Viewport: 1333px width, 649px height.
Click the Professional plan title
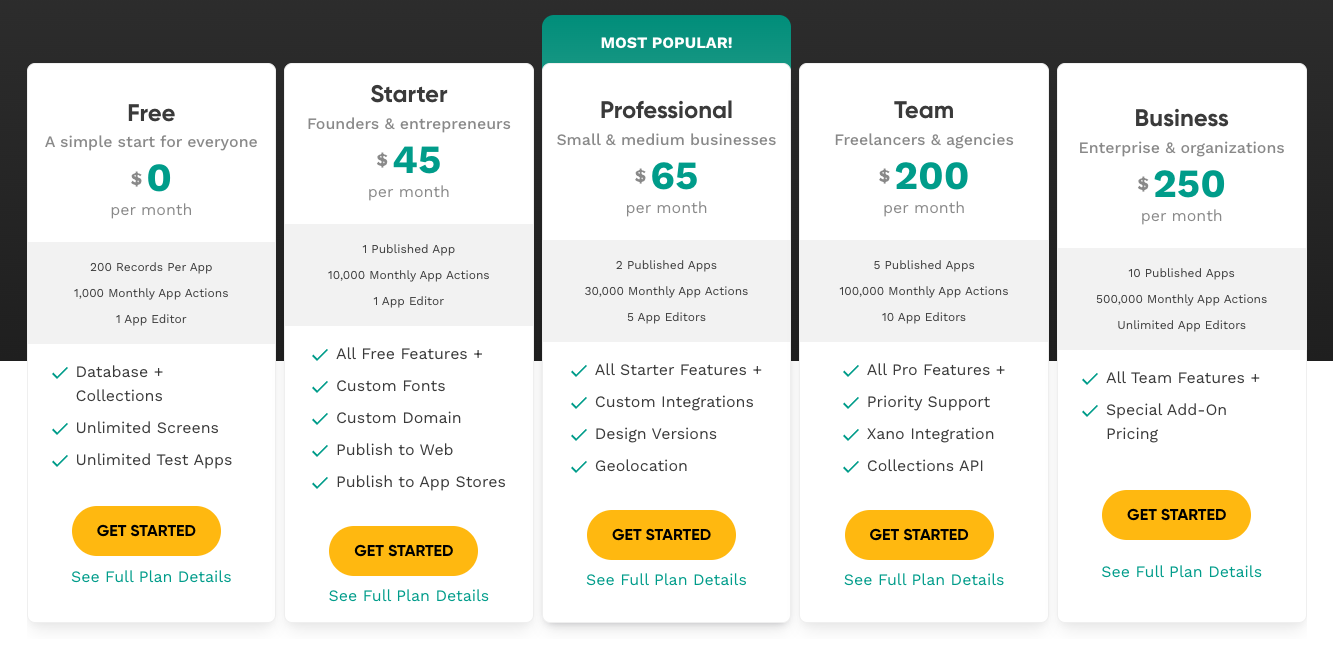click(x=666, y=110)
